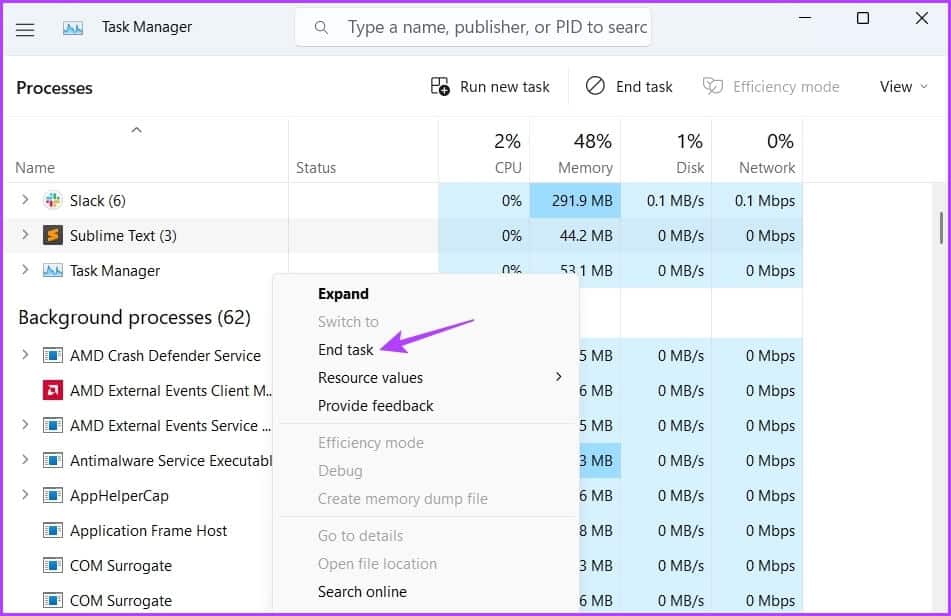Select the Slack (6) process name
Screen dimensions: 951x616
point(98,201)
